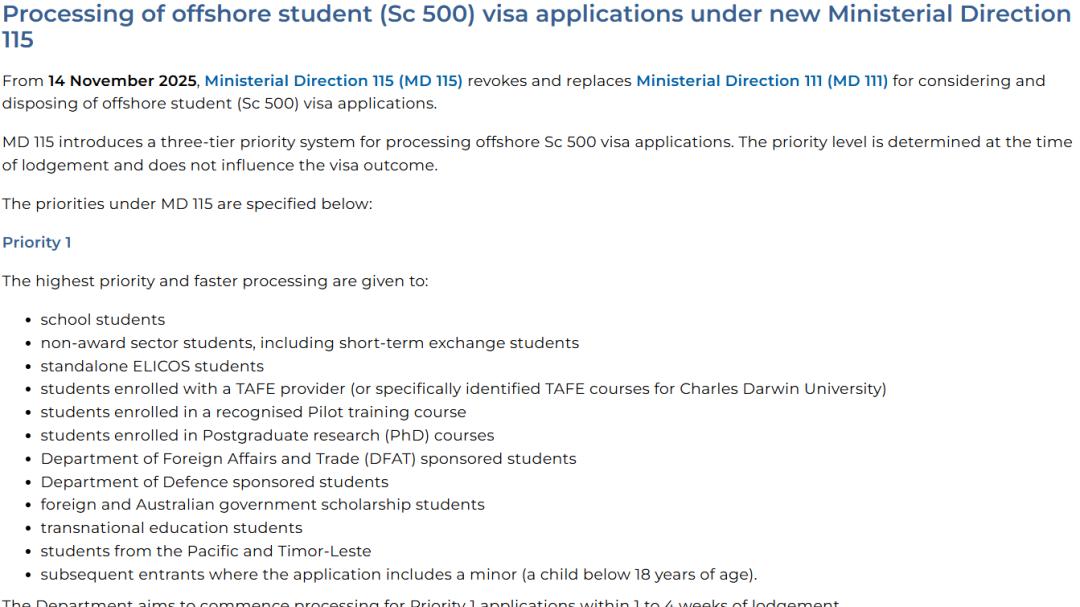Click the non-award sector students bullet

[x=309, y=343]
